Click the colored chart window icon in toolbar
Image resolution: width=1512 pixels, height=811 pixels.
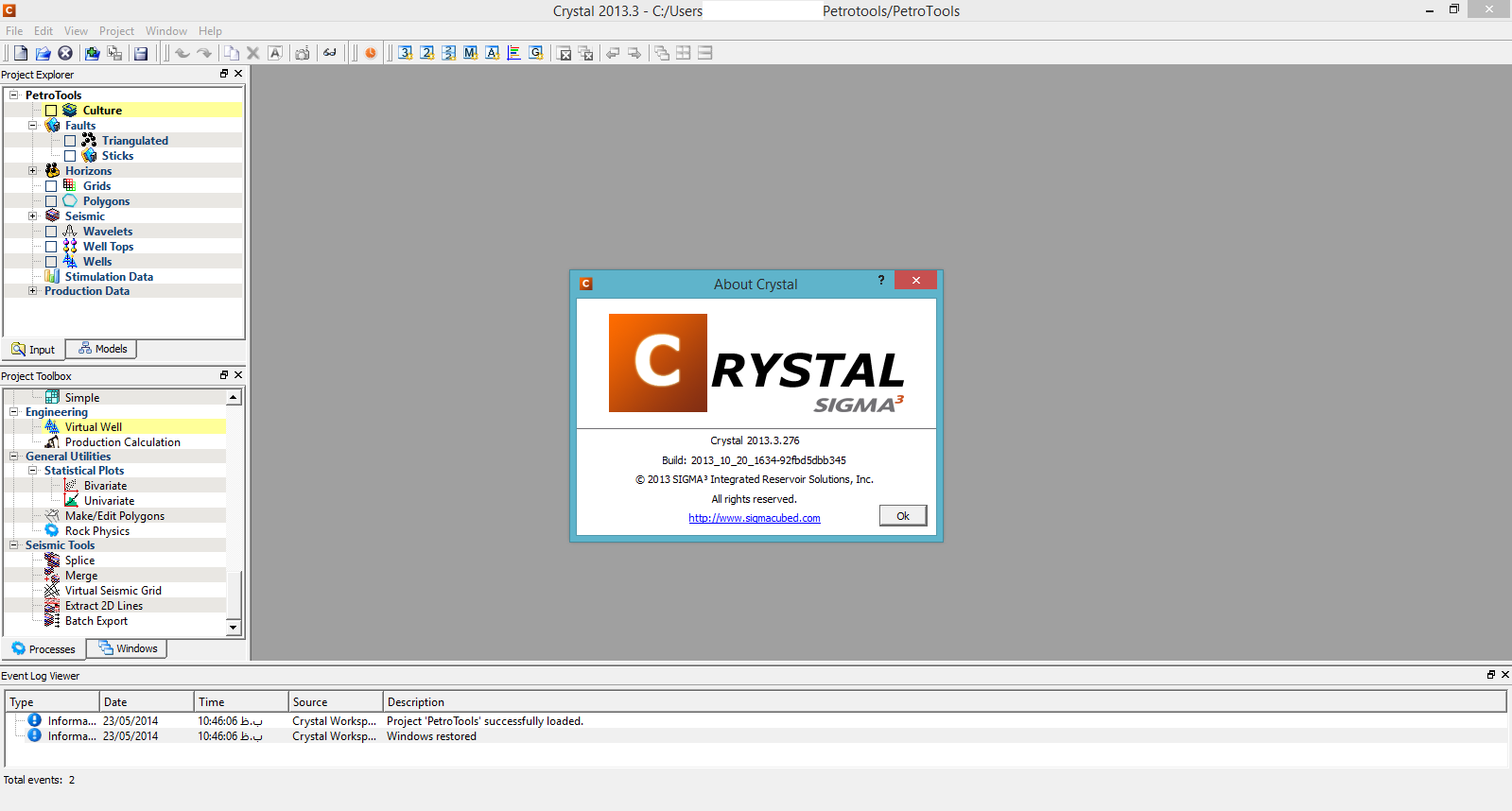coord(513,53)
